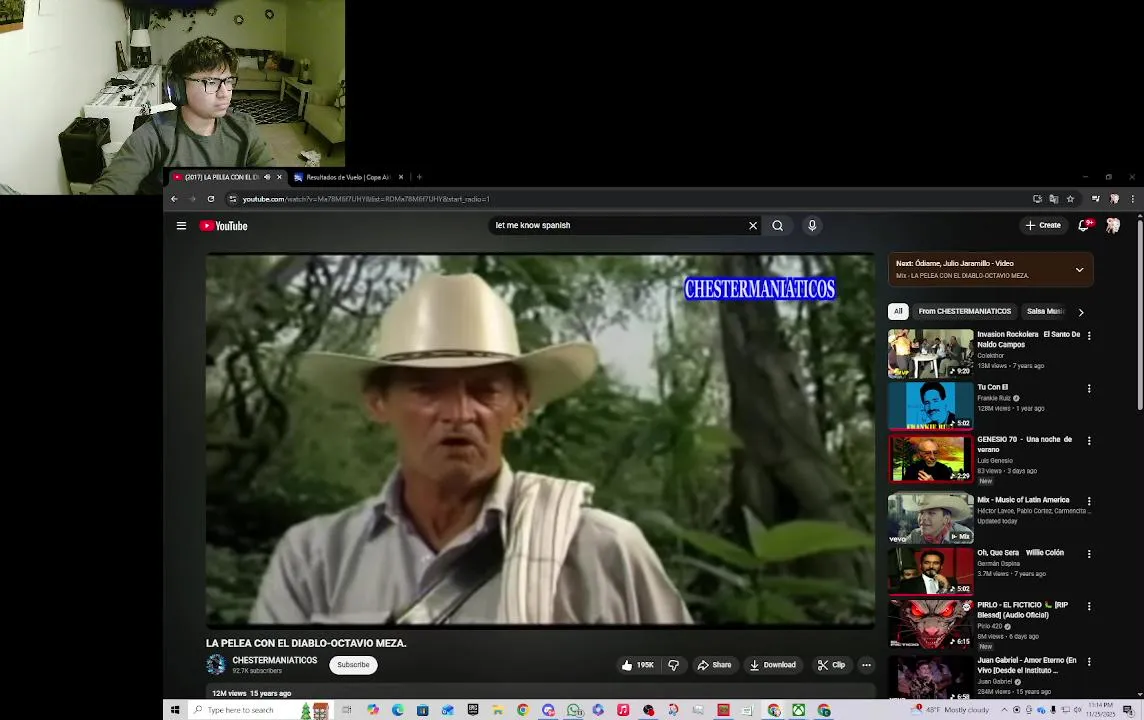Select the All filter chip

click(x=898, y=311)
